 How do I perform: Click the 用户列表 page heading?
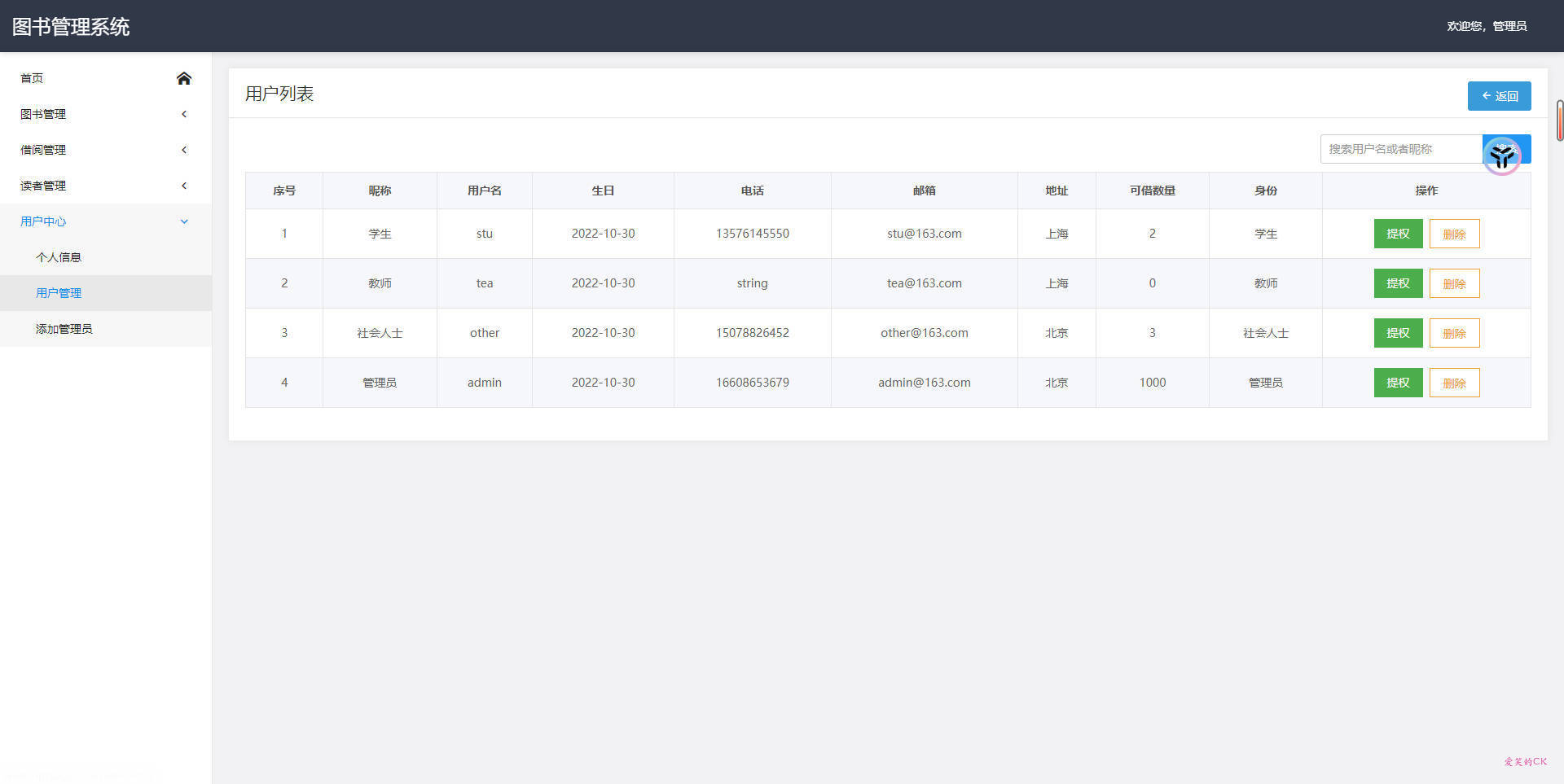tap(279, 94)
